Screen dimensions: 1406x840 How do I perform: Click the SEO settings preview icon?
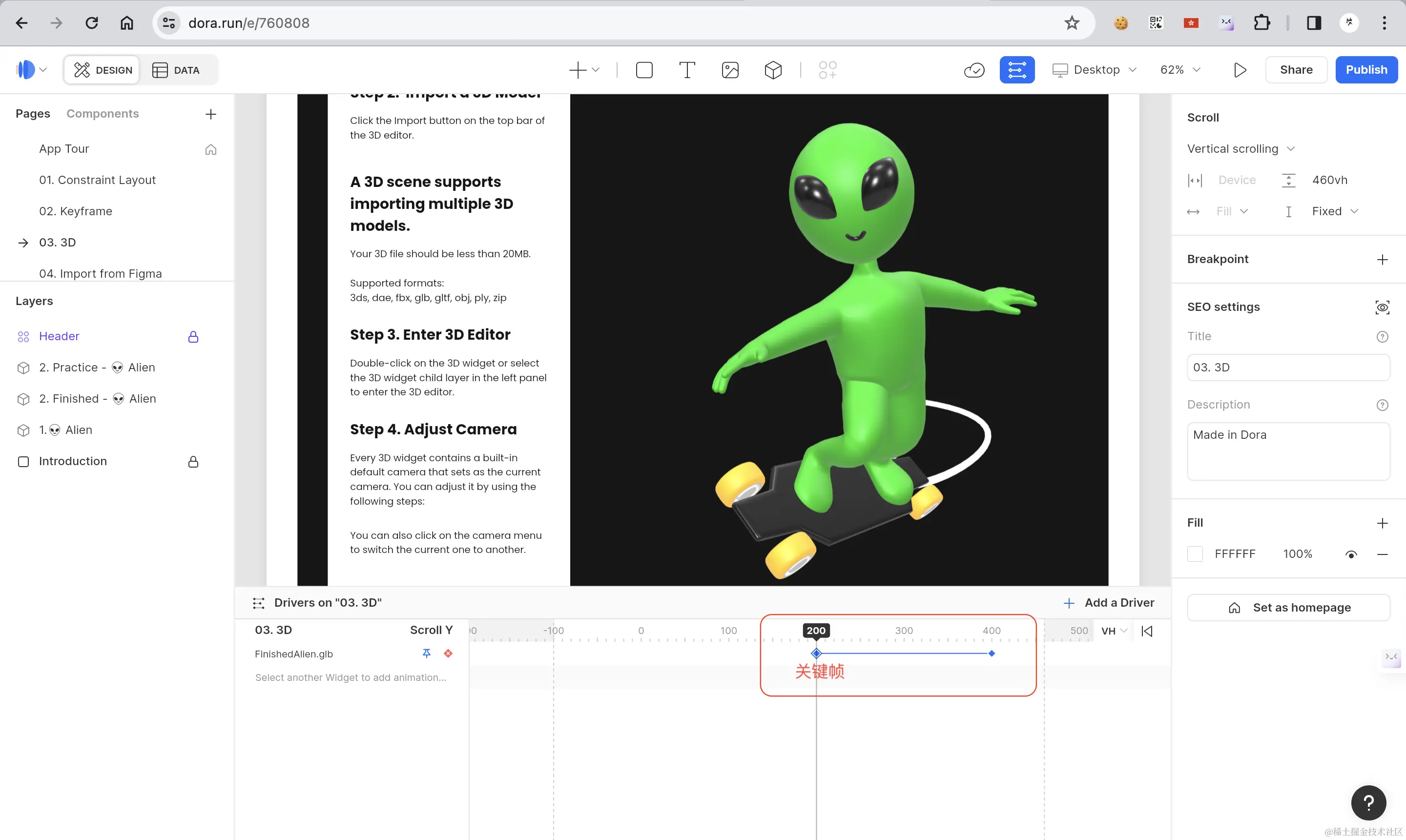pos(1382,307)
